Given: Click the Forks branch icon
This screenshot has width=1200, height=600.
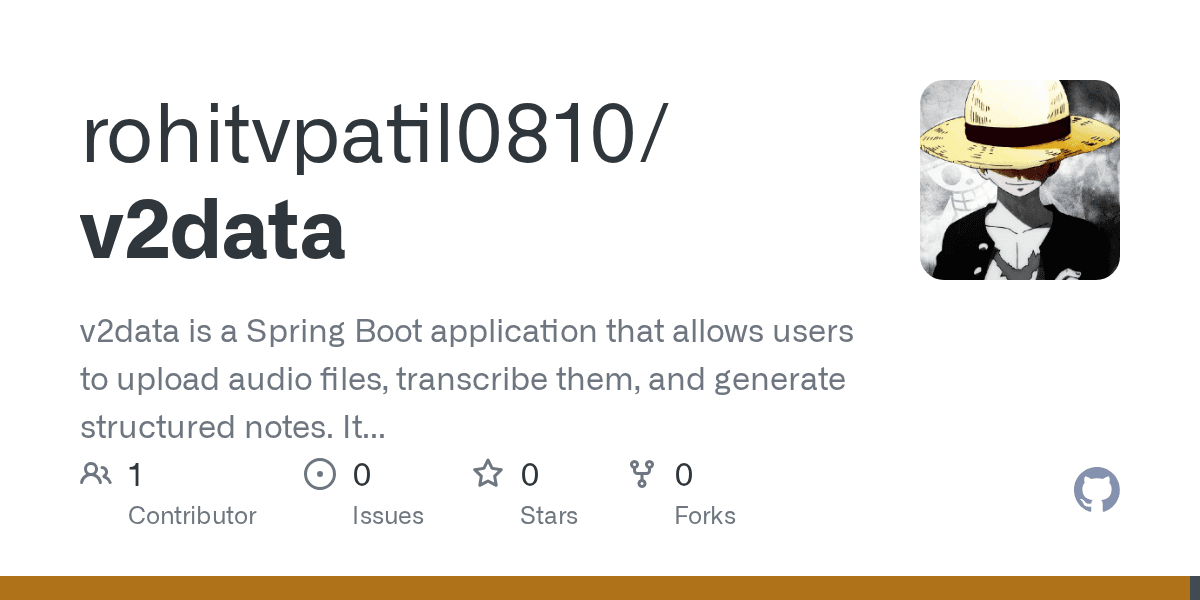Looking at the screenshot, I should pos(641,474).
